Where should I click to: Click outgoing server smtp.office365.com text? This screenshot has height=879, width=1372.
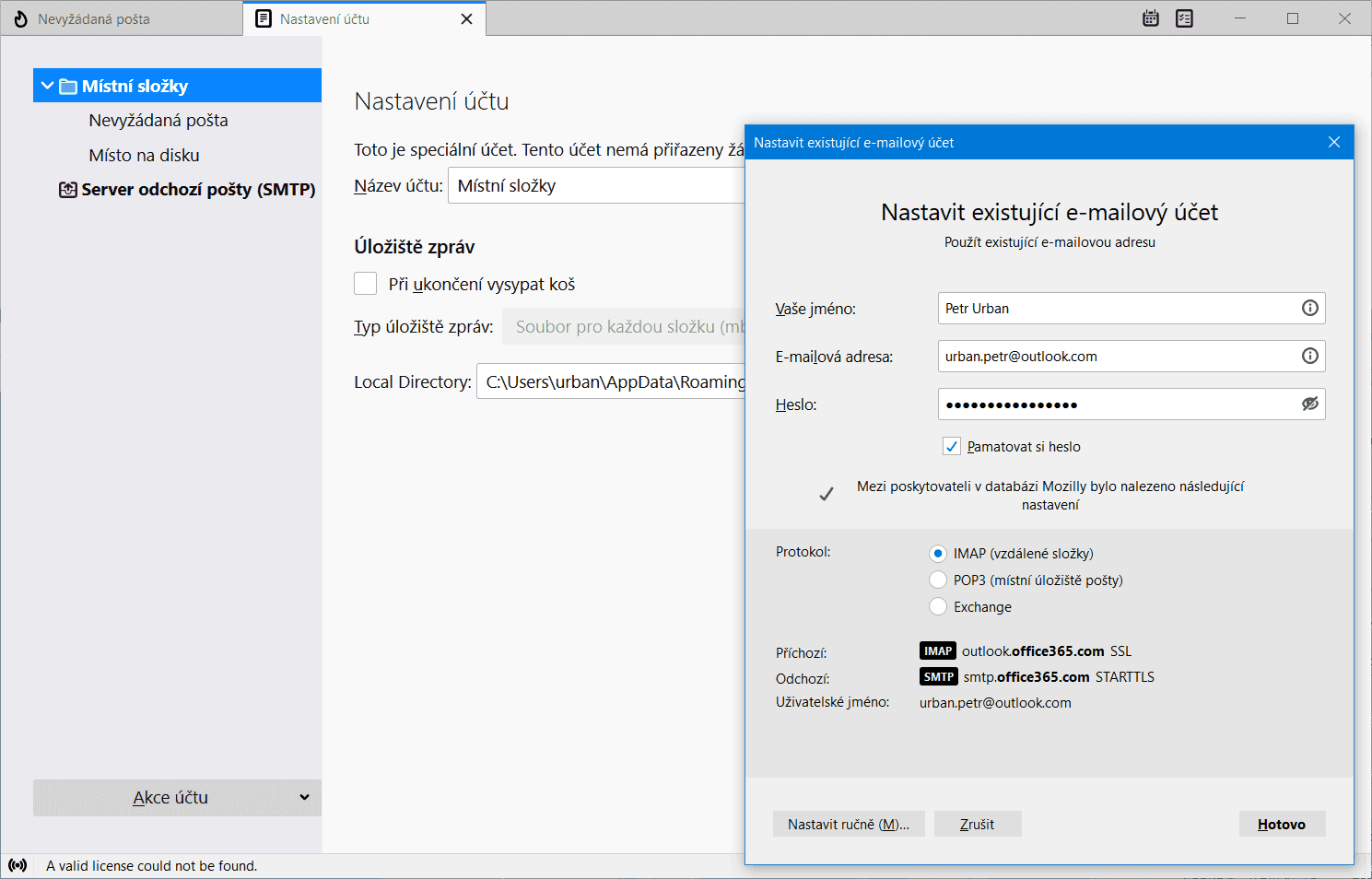pyautogui.click(x=1026, y=677)
